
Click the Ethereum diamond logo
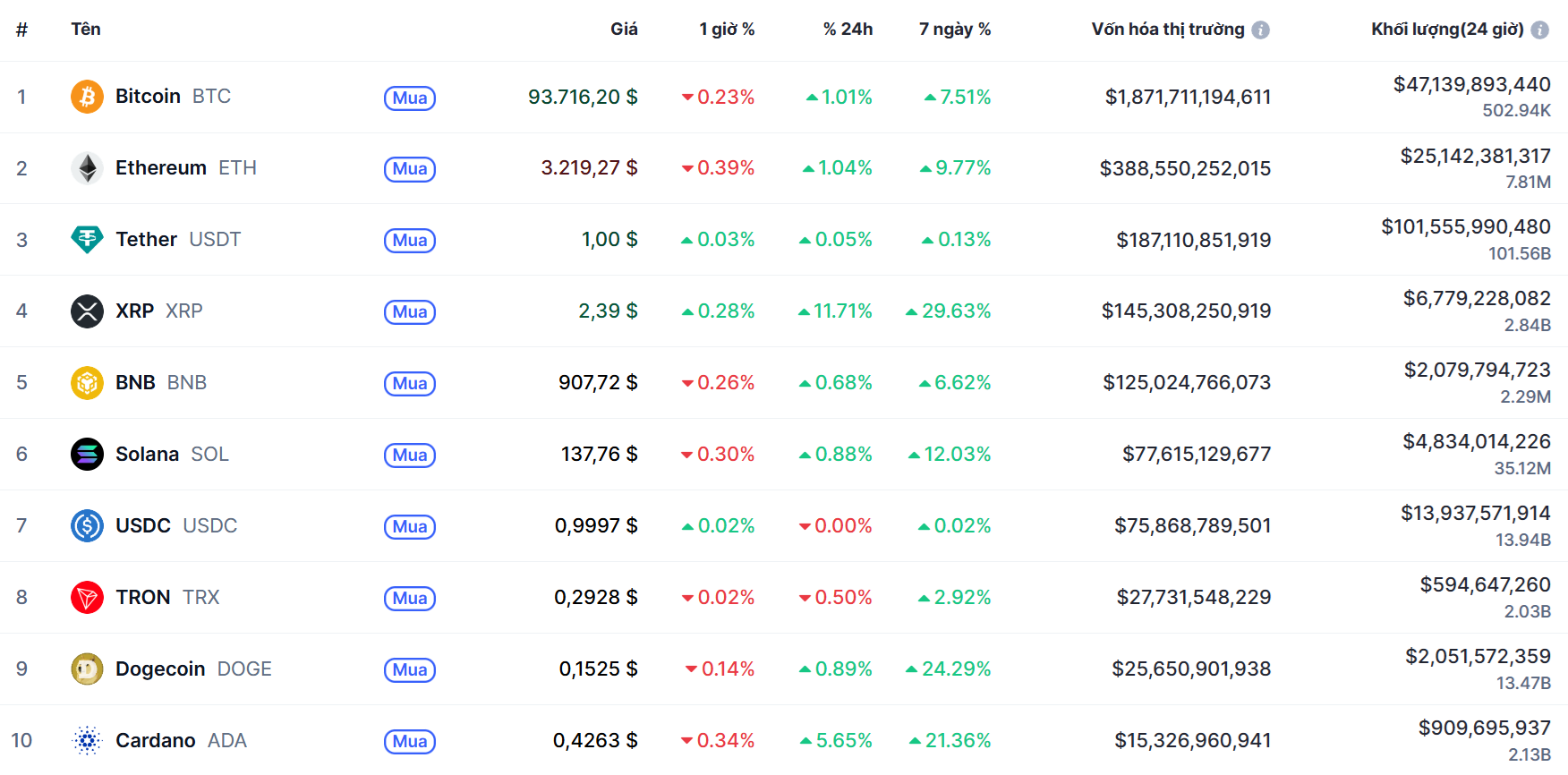(87, 168)
